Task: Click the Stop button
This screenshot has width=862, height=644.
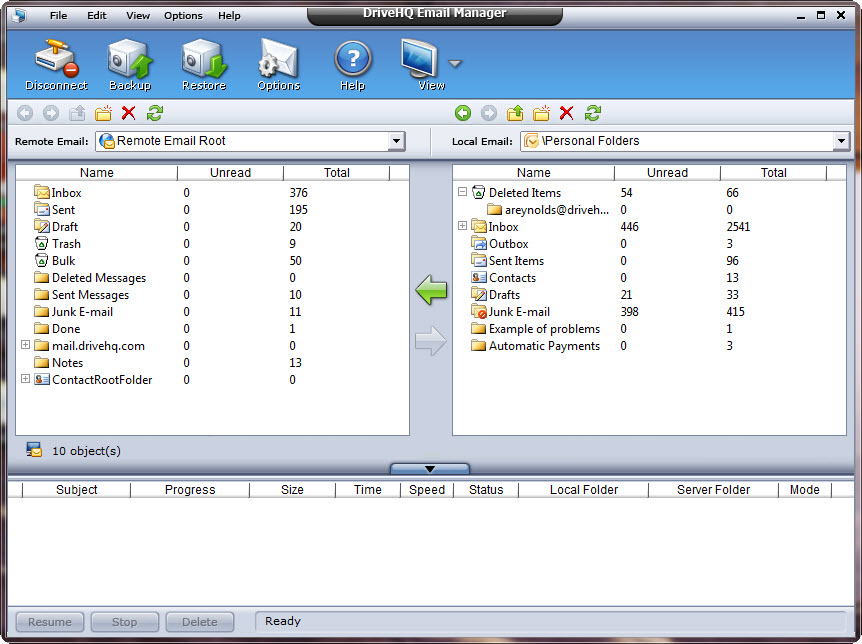Action: point(125,622)
